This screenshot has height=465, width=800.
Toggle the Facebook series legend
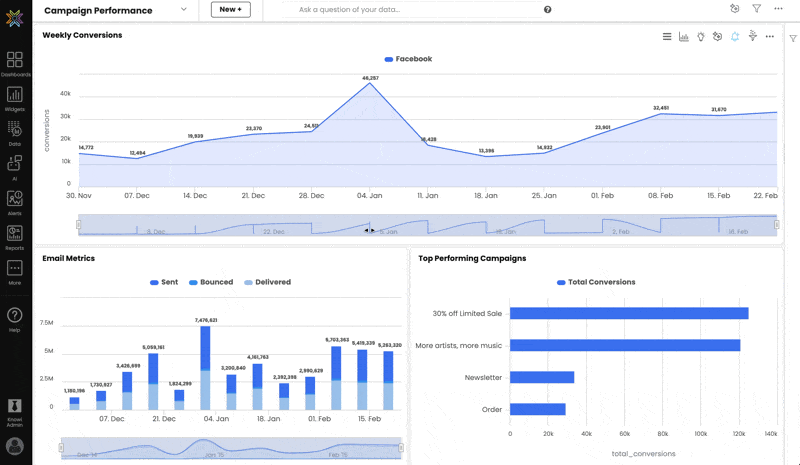[408, 59]
